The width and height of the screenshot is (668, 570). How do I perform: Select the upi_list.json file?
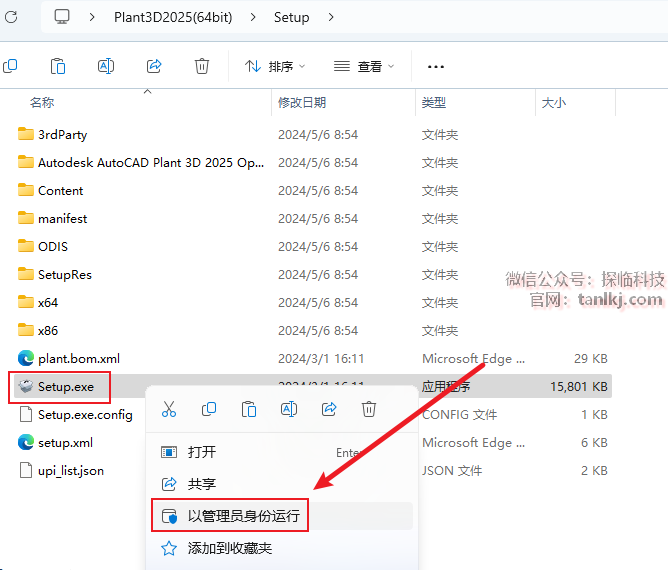tap(71, 471)
